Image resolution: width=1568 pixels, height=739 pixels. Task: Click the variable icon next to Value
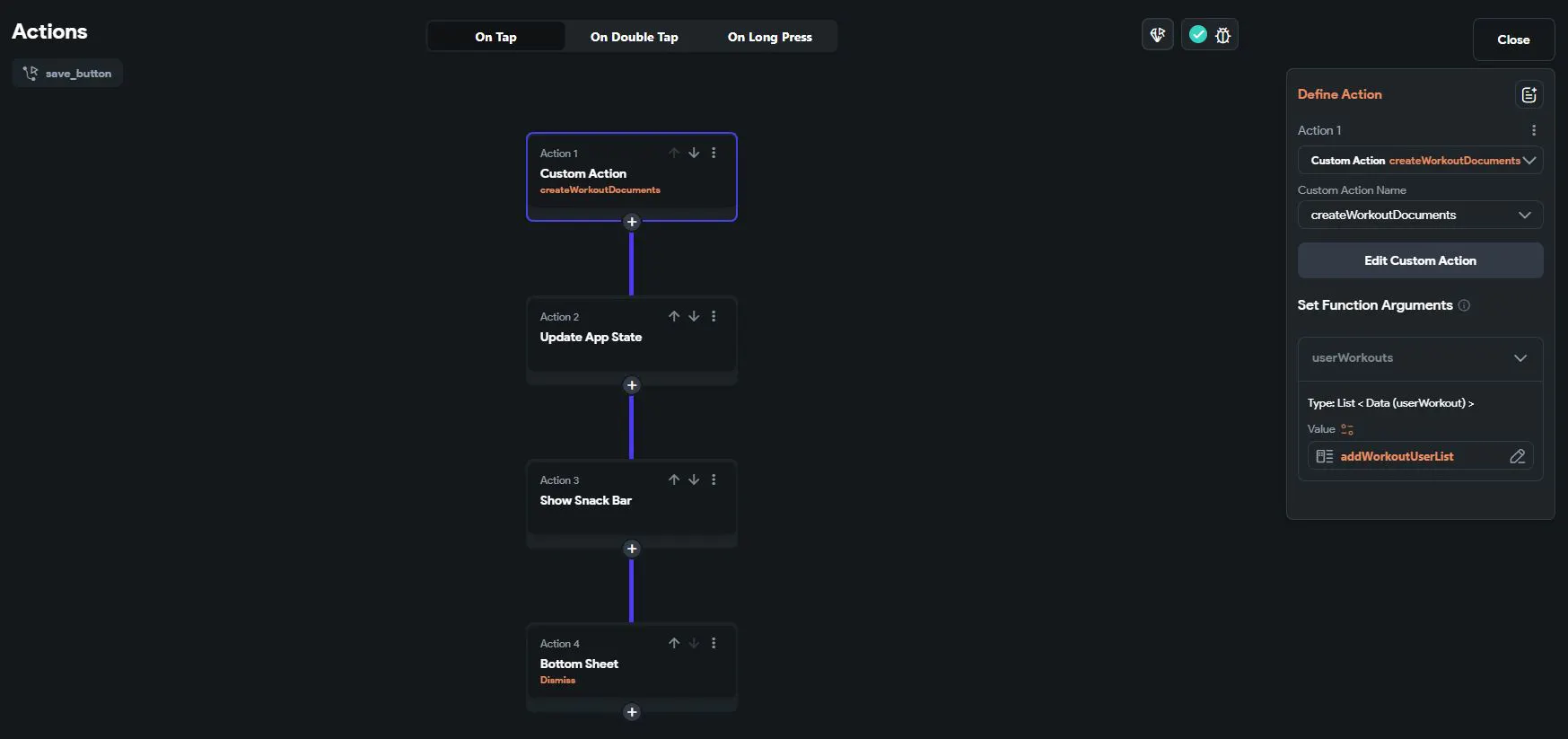pos(1347,429)
